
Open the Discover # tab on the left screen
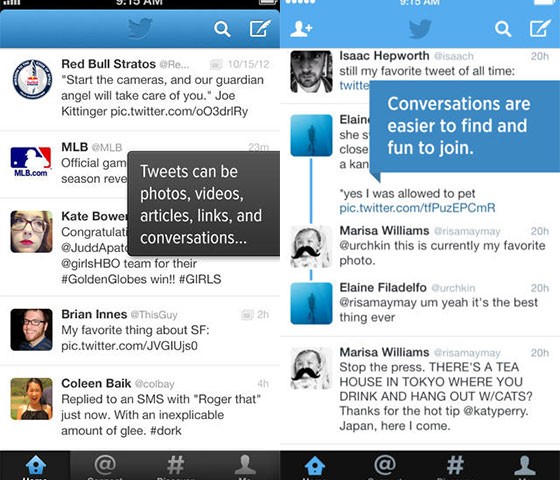pyautogui.click(x=175, y=466)
